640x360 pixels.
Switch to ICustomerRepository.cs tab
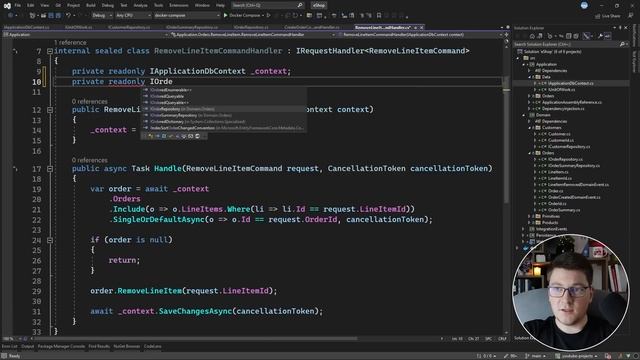tap(129, 27)
